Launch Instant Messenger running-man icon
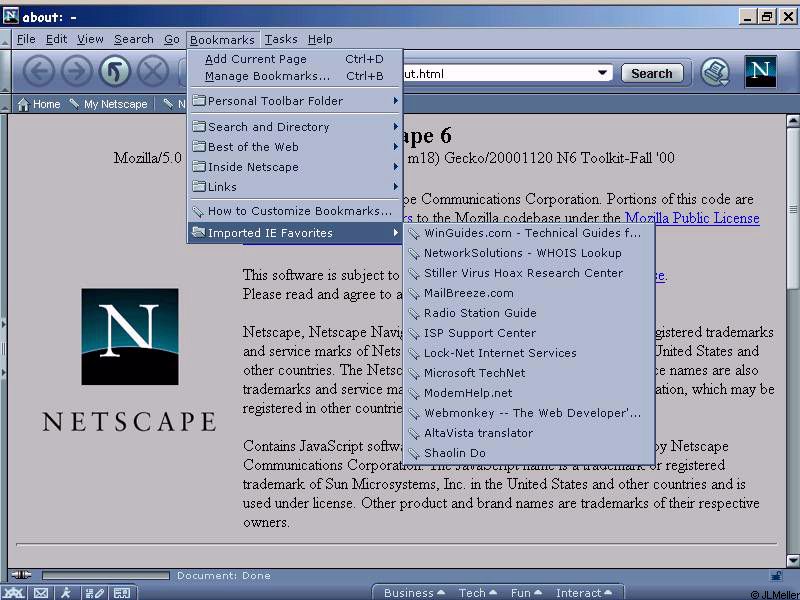This screenshot has width=800, height=600. click(66, 593)
